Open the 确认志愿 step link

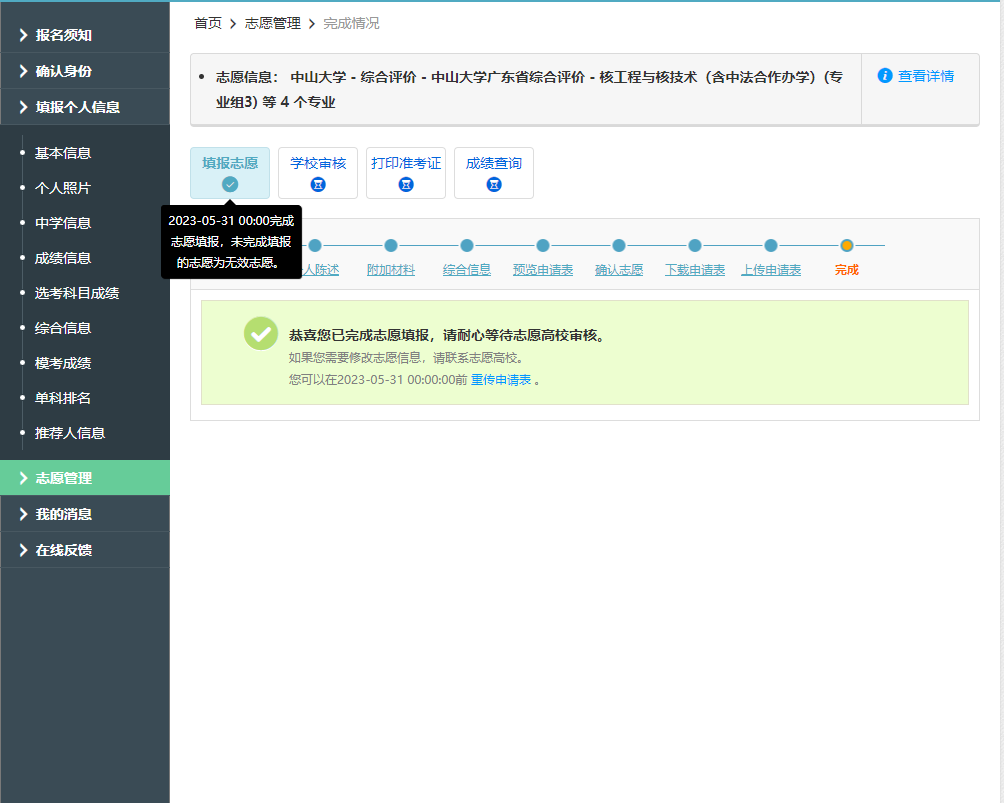point(619,270)
